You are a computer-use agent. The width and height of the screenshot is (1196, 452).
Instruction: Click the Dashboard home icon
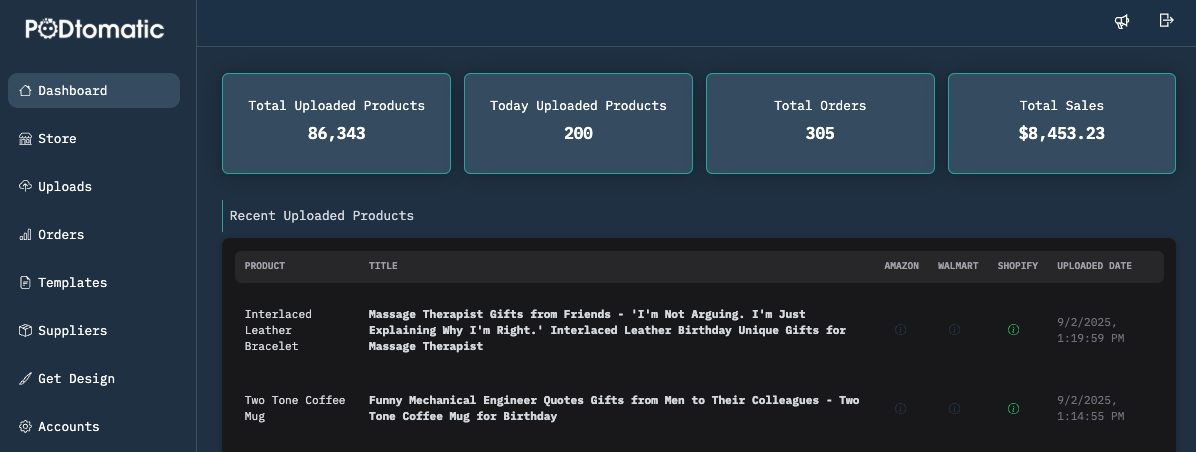25,91
